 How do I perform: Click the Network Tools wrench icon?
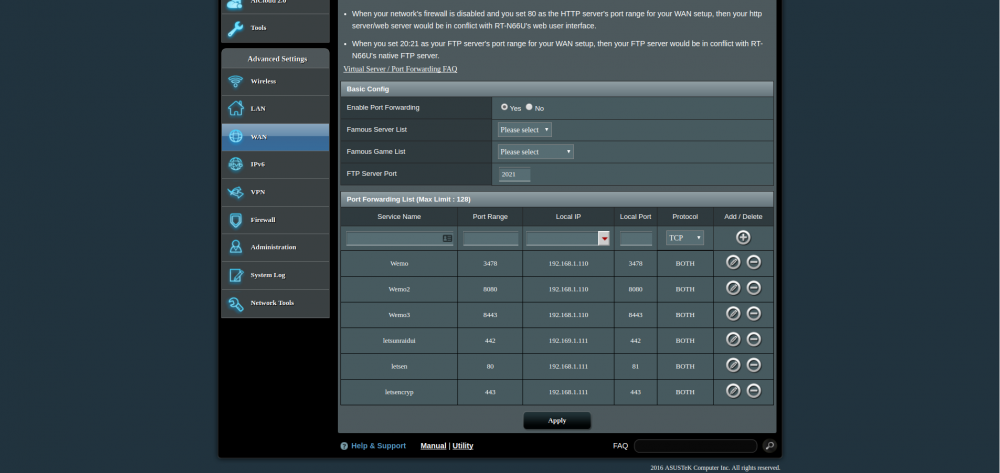coord(236,303)
